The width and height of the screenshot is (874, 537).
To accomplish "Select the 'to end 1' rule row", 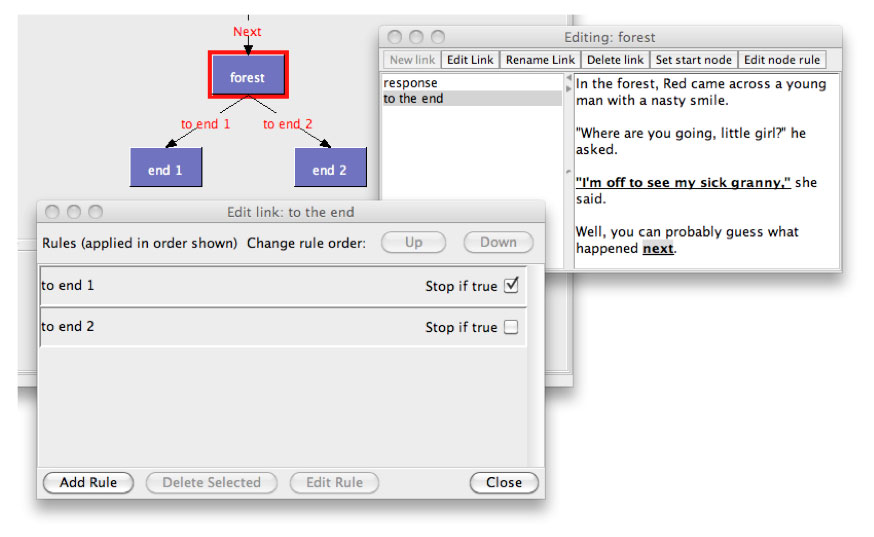I will (x=283, y=286).
